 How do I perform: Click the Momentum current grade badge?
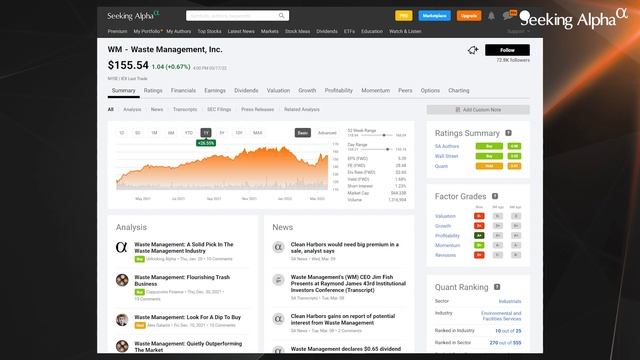coord(479,245)
